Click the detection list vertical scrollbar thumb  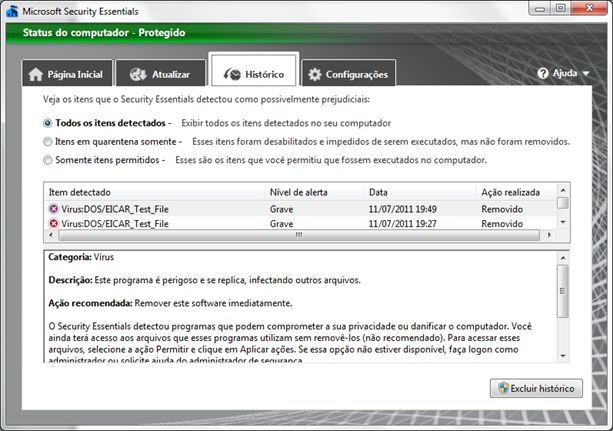(563, 203)
